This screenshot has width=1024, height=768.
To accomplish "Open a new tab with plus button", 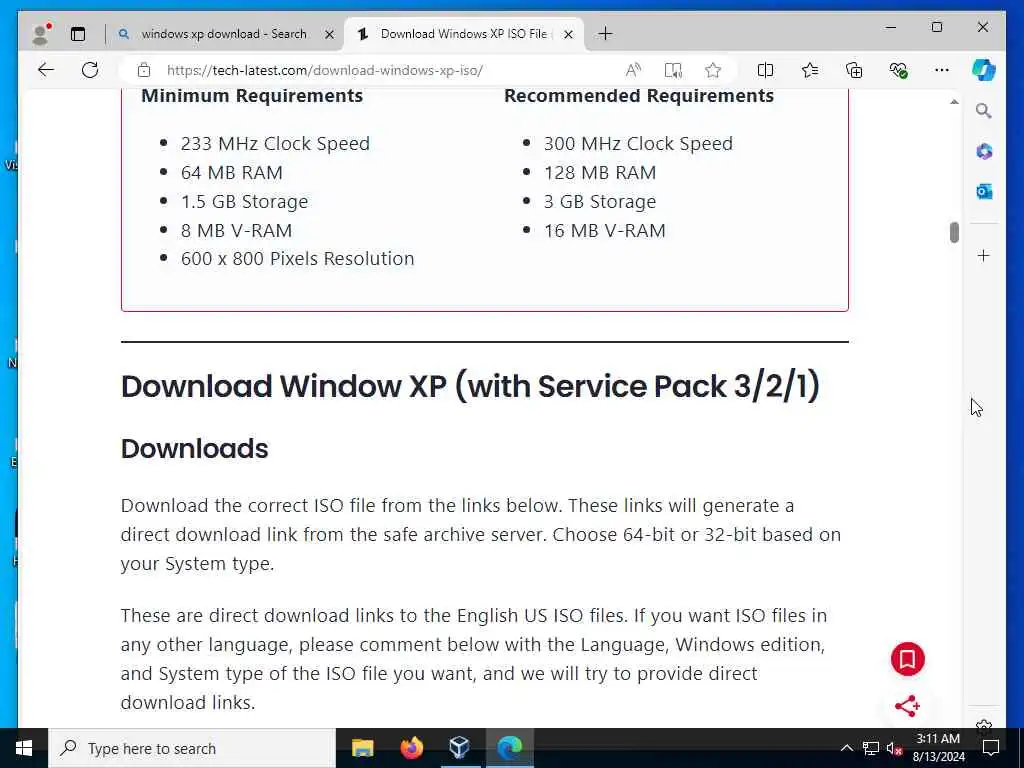I will click(605, 34).
